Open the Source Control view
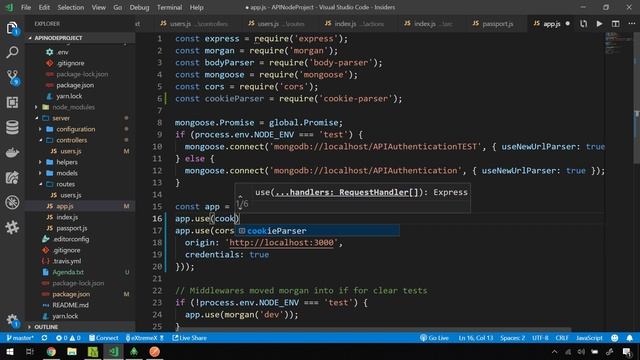 tap(13, 78)
